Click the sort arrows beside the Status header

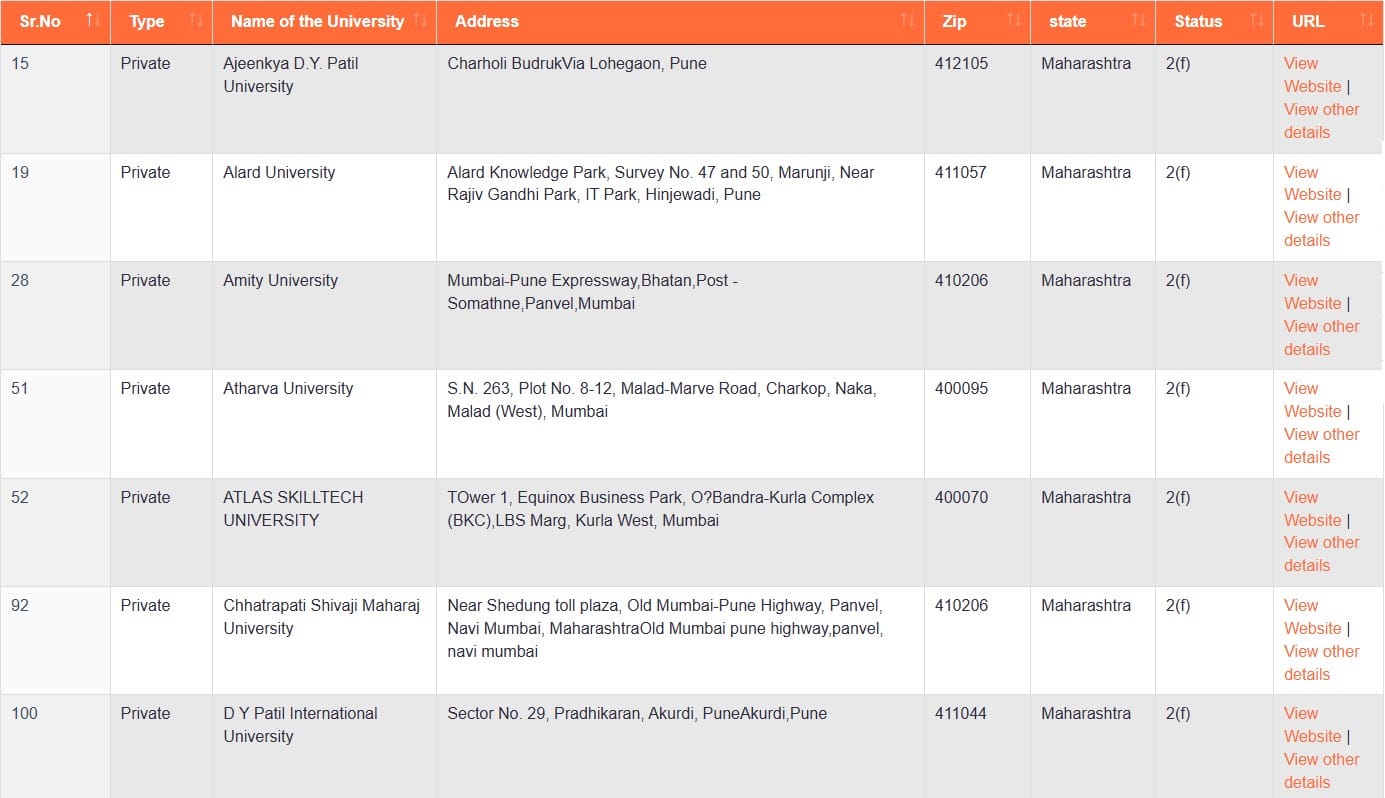pos(1256,20)
